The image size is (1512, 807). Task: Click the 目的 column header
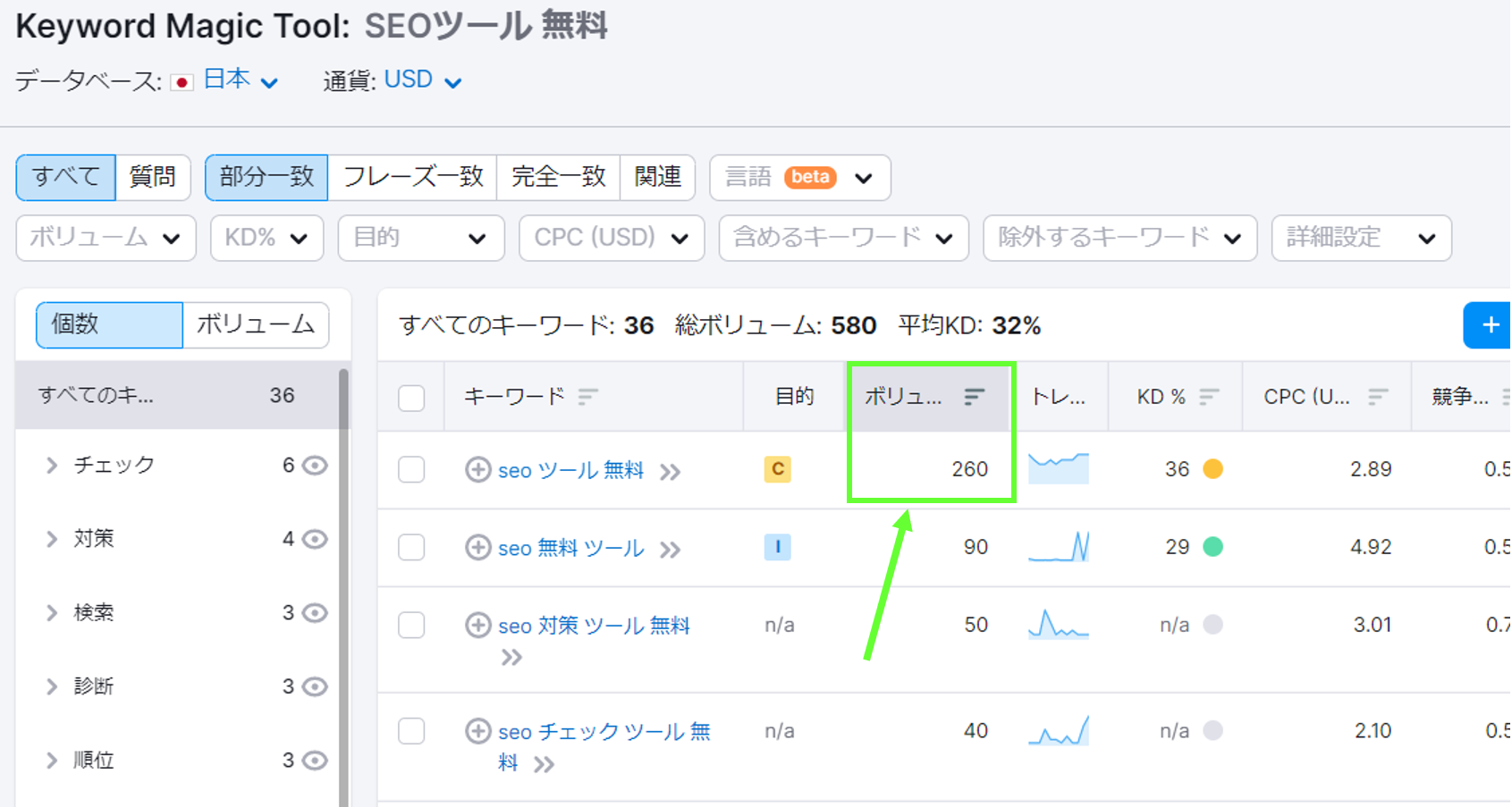pyautogui.click(x=794, y=396)
